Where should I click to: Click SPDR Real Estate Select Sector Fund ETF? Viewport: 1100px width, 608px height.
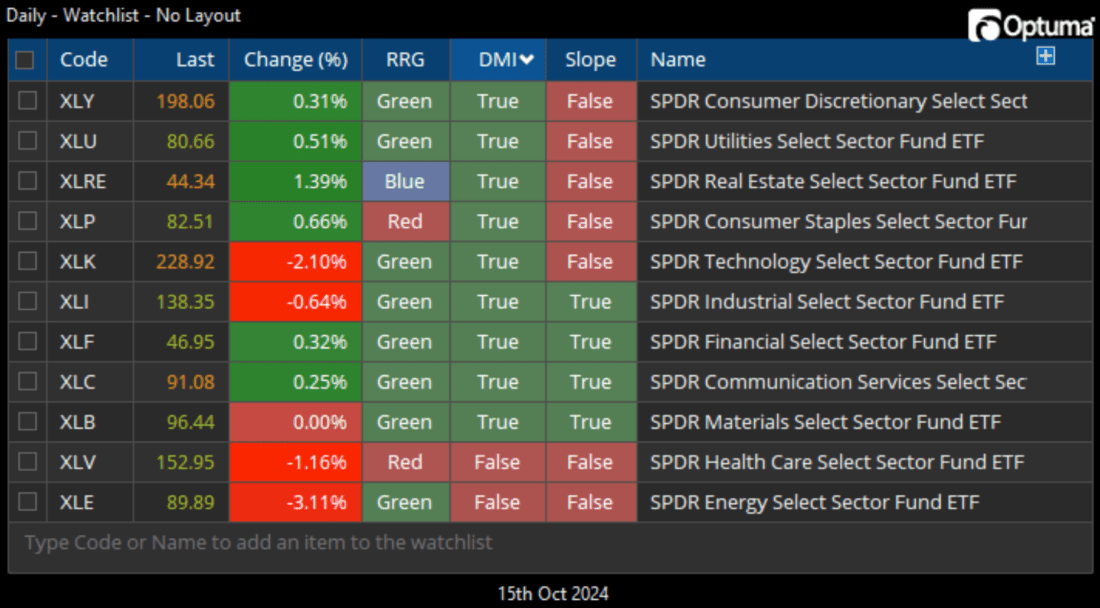833,181
